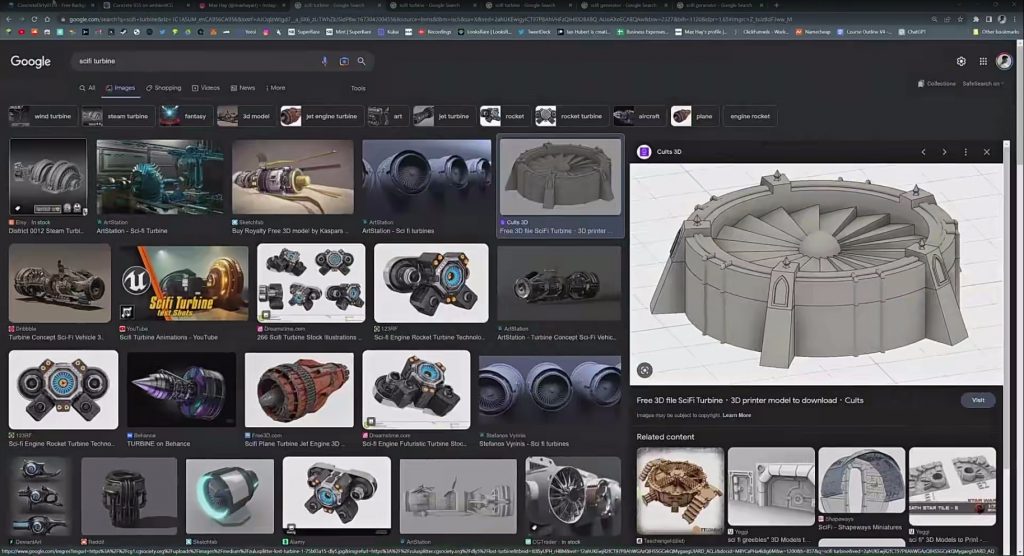Open three-dot options in preview panel

965,152
